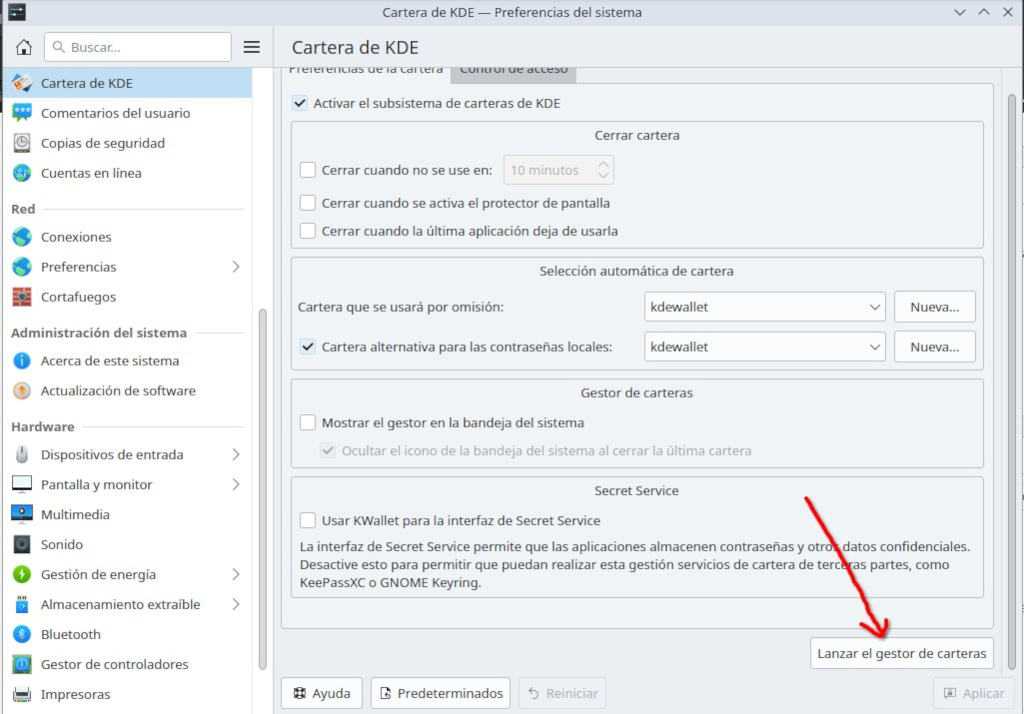This screenshot has width=1024, height=714.
Task: Expand the Preferencias submenu arrow under Red
Action: pyautogui.click(x=236, y=267)
